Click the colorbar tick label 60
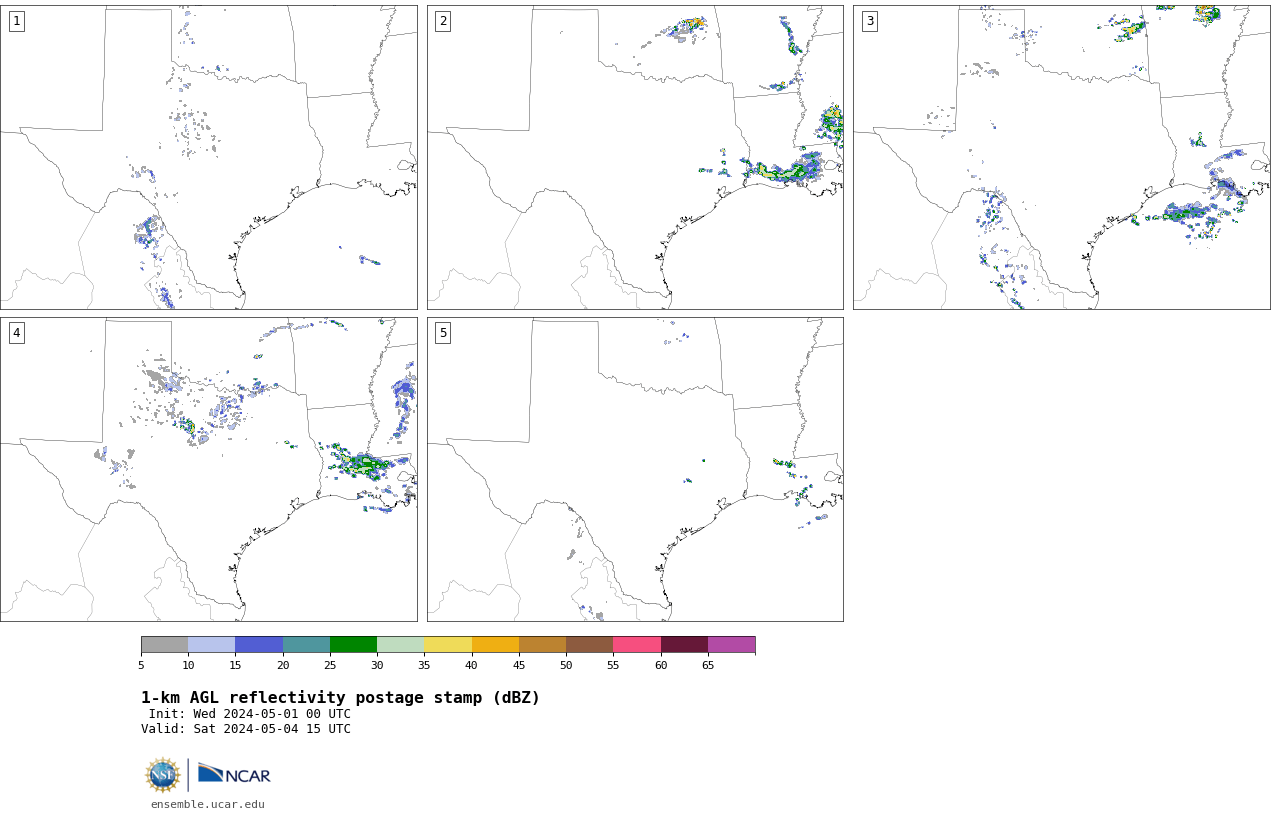 (x=661, y=666)
